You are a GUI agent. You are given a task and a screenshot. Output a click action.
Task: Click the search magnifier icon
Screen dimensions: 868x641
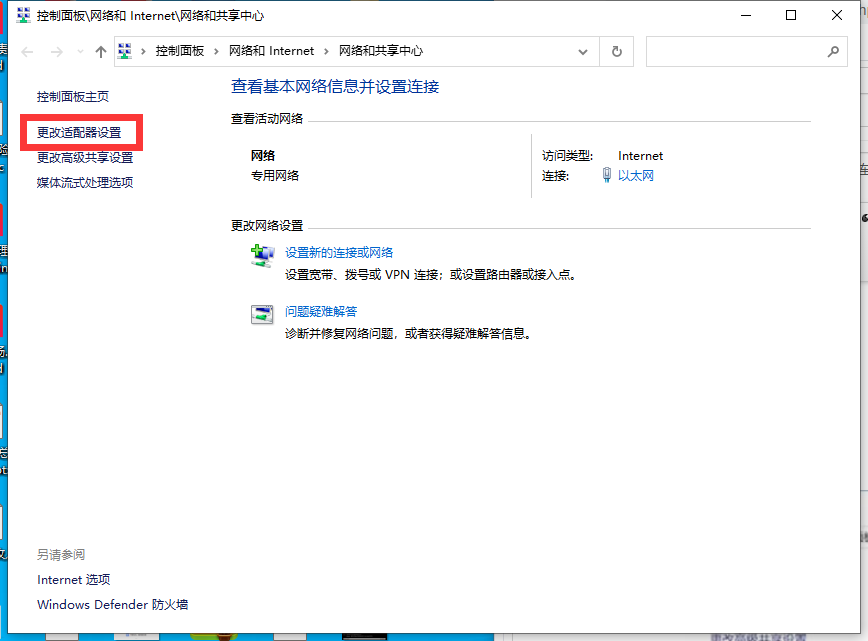833,51
